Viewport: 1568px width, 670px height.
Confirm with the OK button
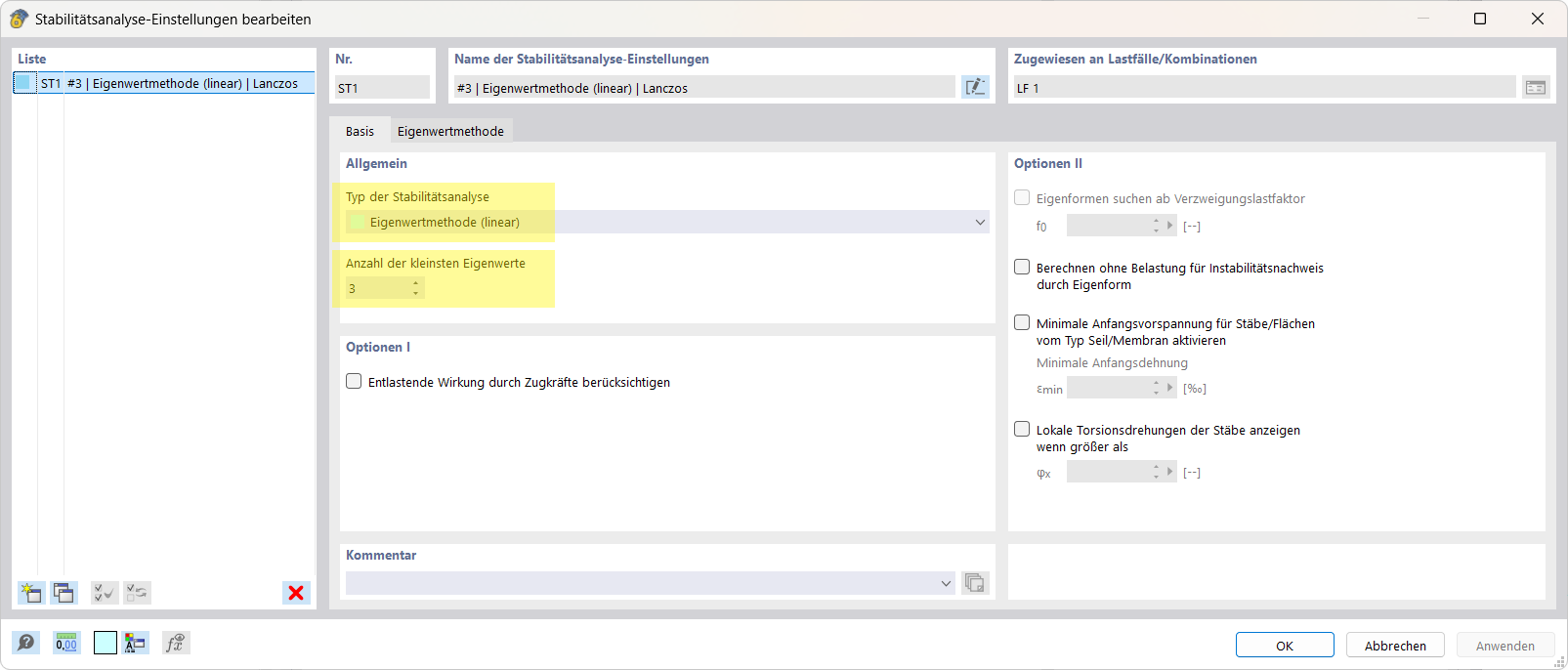[1285, 646]
